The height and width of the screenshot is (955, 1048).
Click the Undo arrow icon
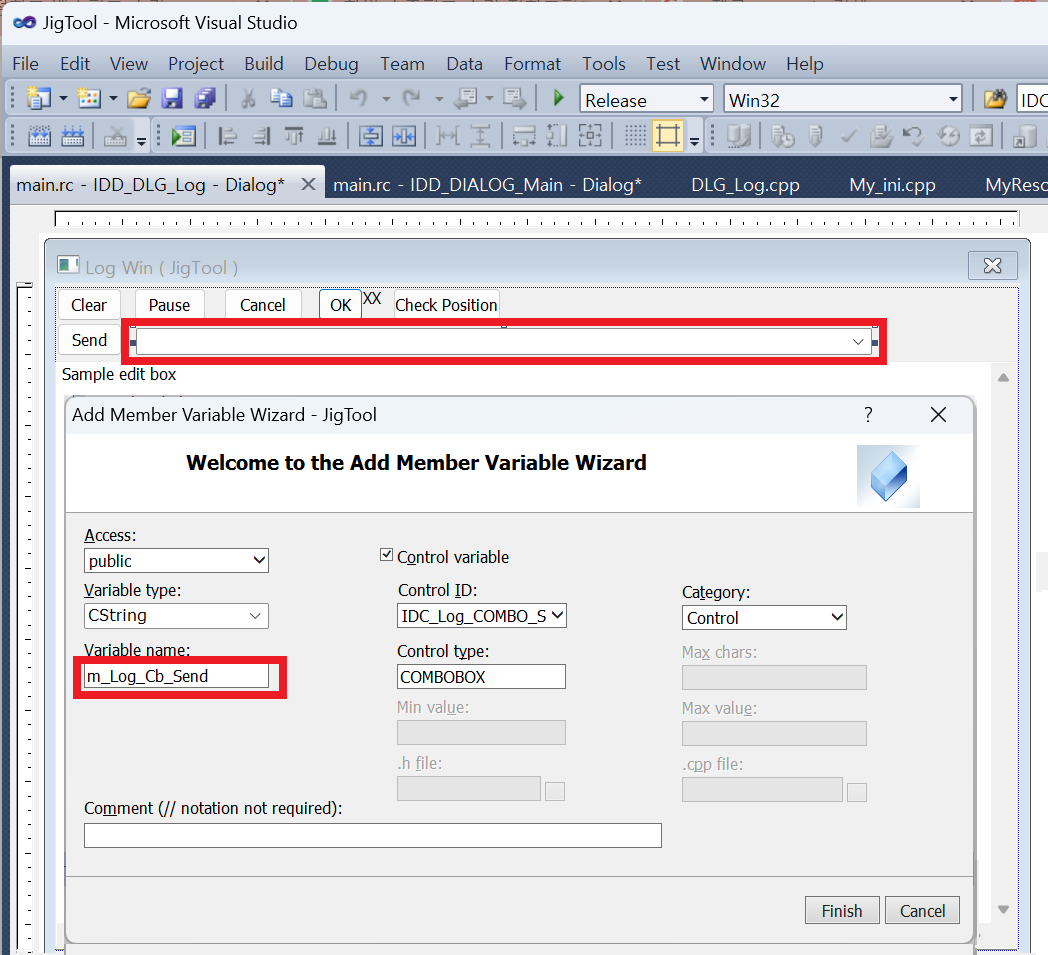(359, 99)
